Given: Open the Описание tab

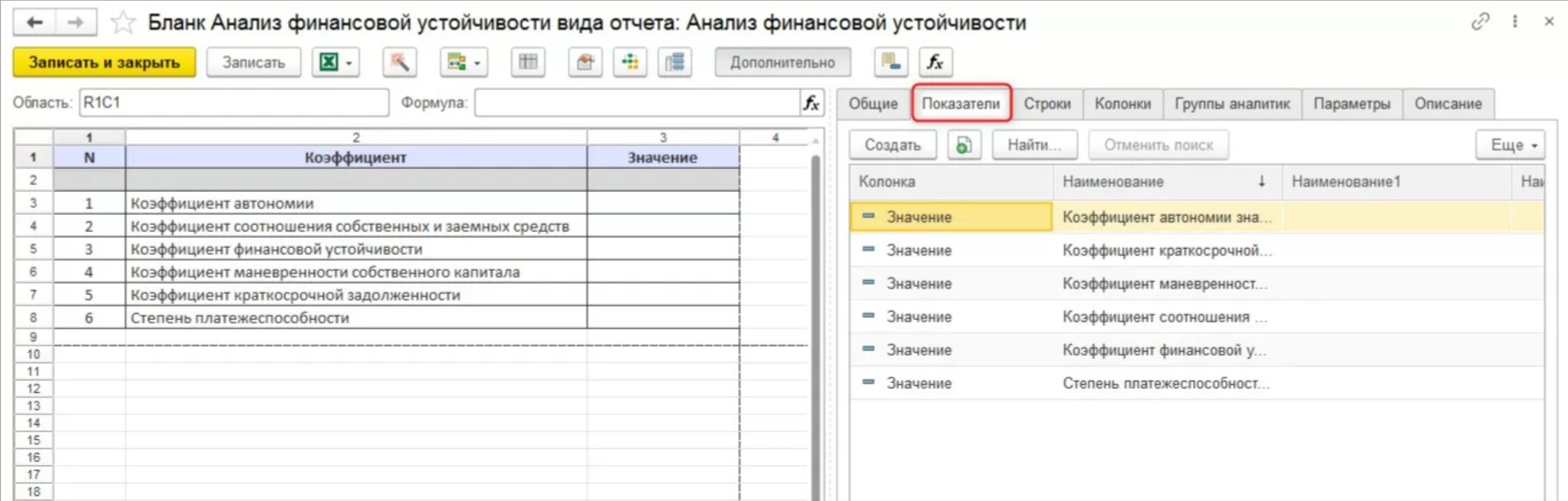Looking at the screenshot, I should [1448, 104].
